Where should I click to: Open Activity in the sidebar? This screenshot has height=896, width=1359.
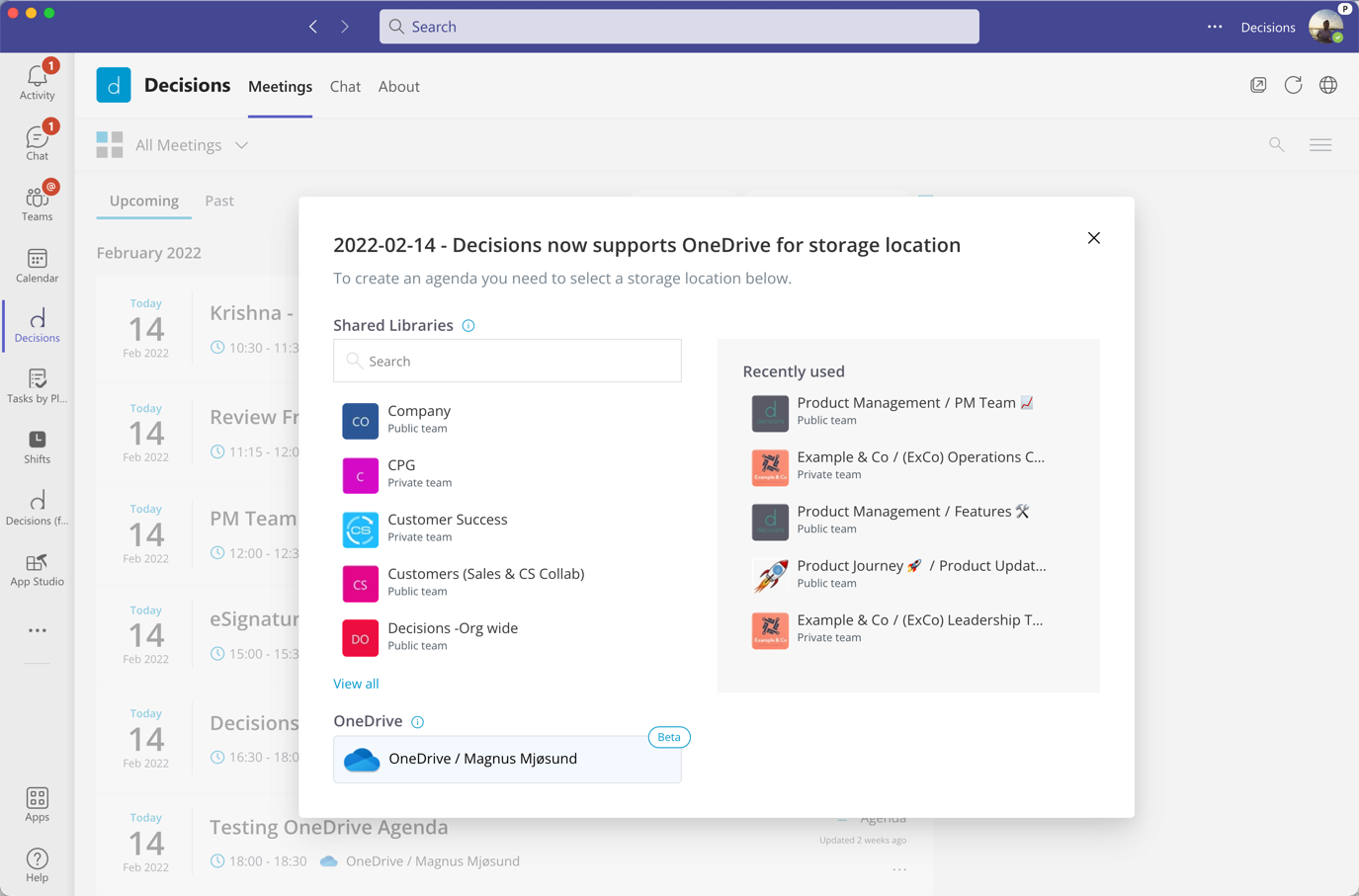37,82
